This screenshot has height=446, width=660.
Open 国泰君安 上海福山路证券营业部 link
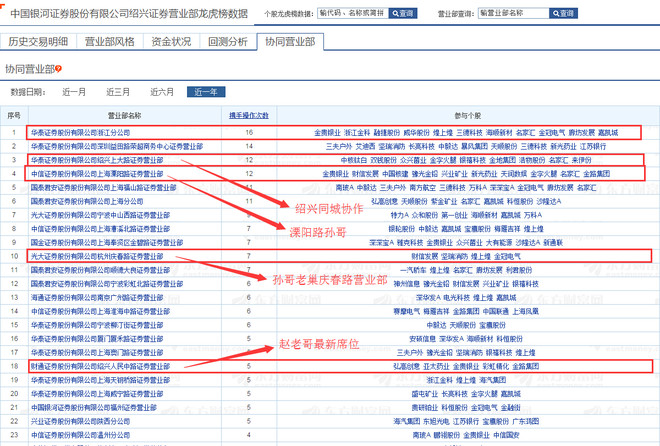(104, 187)
